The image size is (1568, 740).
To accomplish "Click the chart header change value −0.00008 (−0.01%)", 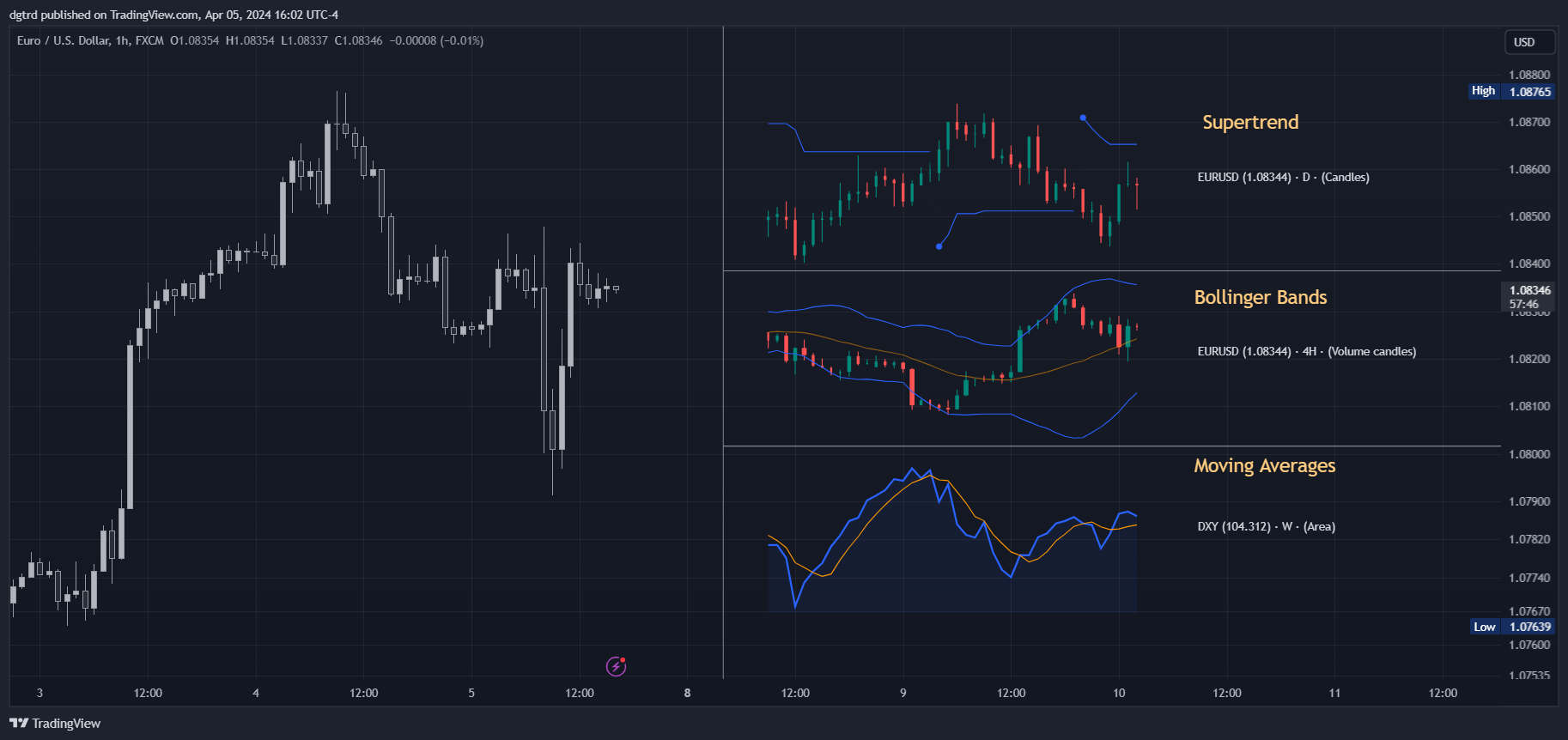I will pyautogui.click(x=436, y=40).
